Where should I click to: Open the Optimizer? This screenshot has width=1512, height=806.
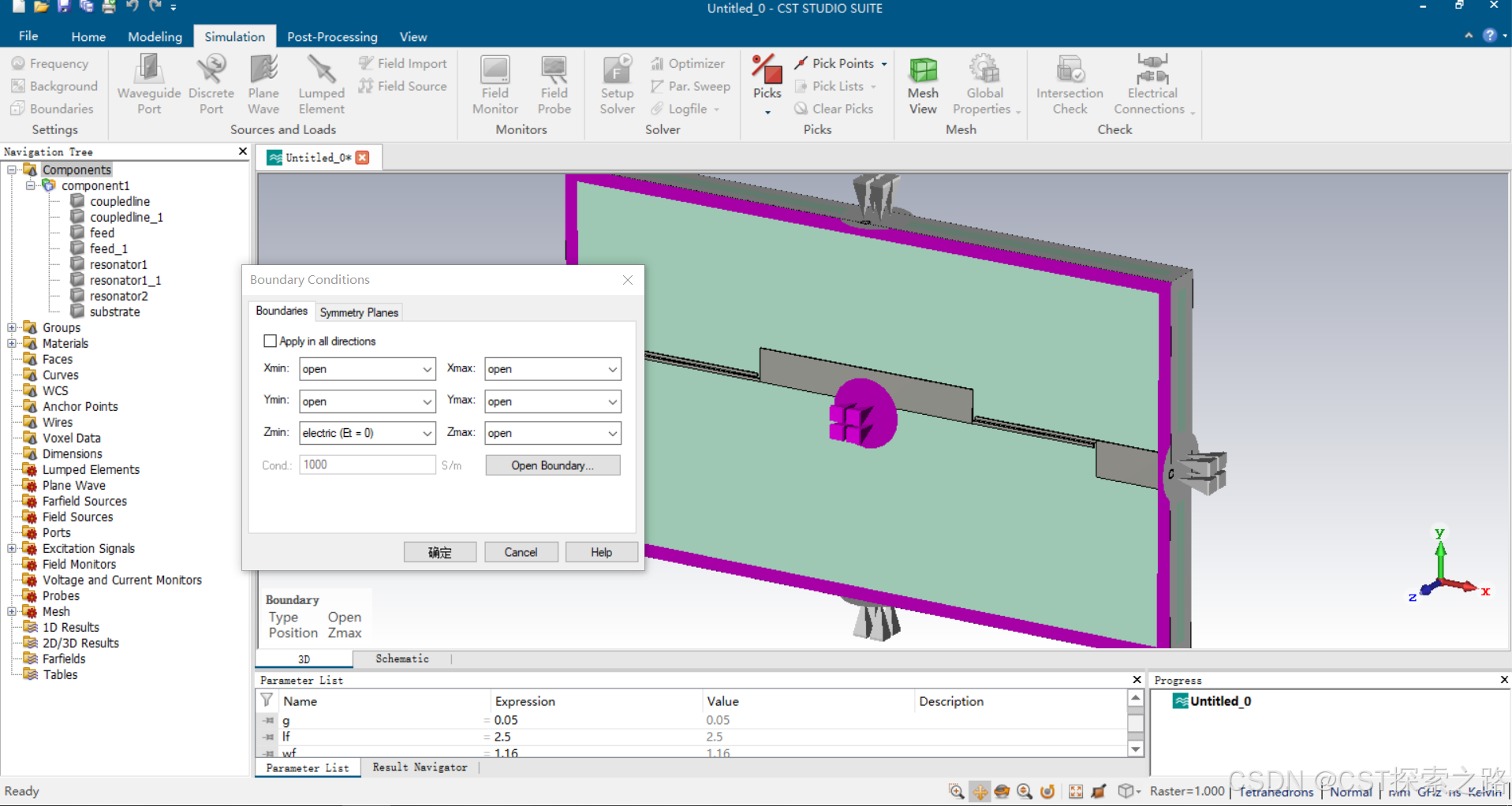(x=688, y=63)
